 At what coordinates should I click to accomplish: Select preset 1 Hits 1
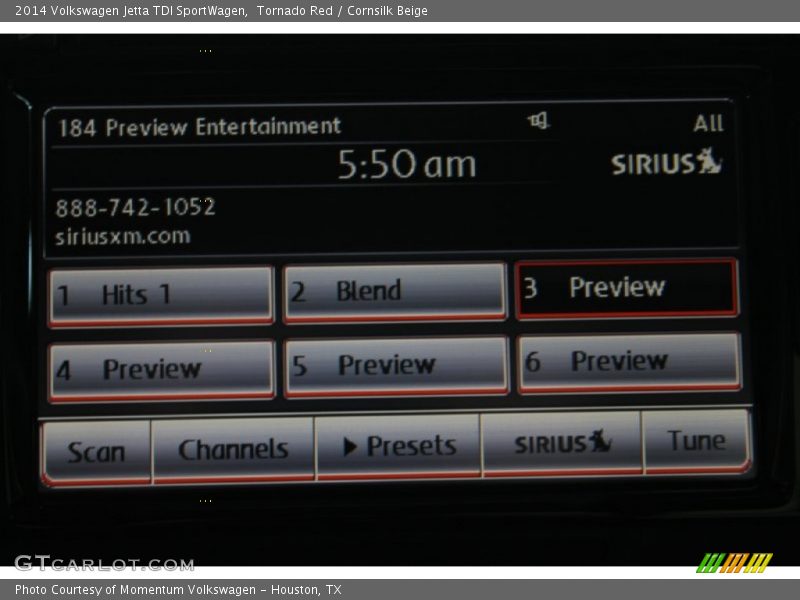click(161, 296)
